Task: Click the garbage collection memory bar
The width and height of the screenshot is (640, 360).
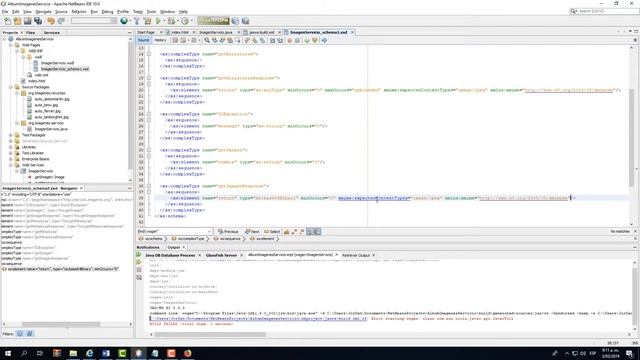Action: pyautogui.click(x=213, y=20)
